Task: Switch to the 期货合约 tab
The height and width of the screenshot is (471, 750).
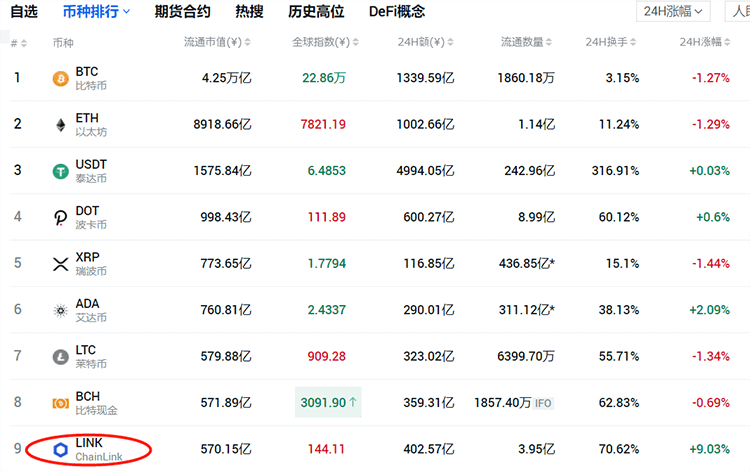Action: (x=182, y=11)
